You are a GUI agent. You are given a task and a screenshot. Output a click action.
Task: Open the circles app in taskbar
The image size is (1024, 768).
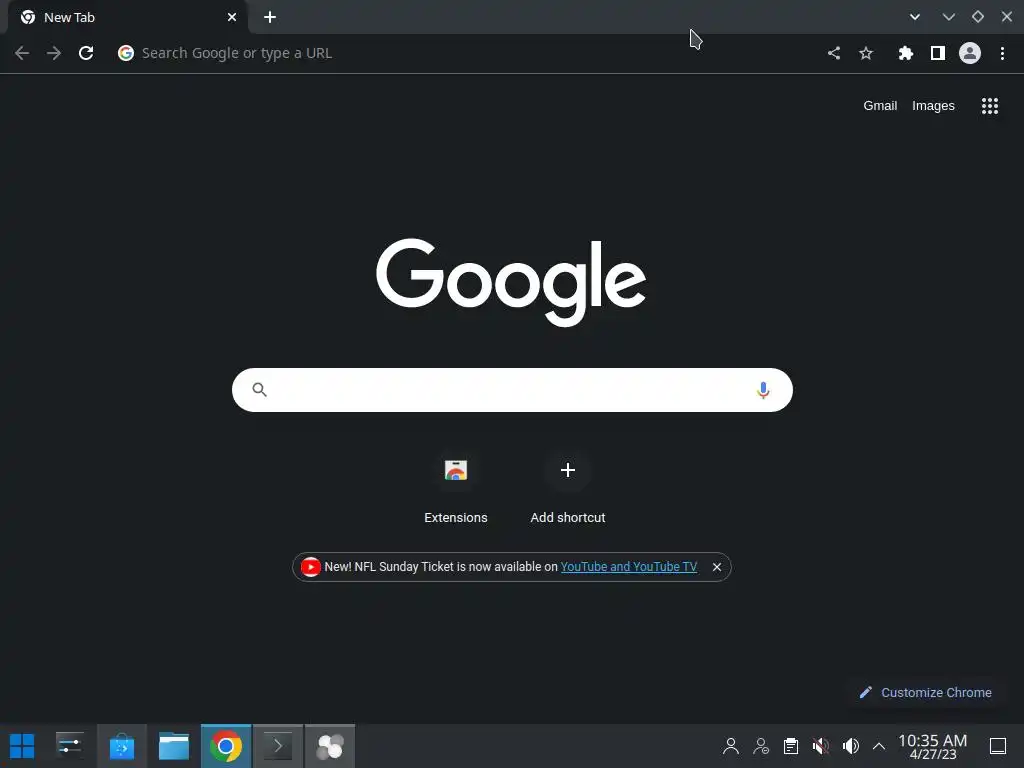pyautogui.click(x=330, y=746)
